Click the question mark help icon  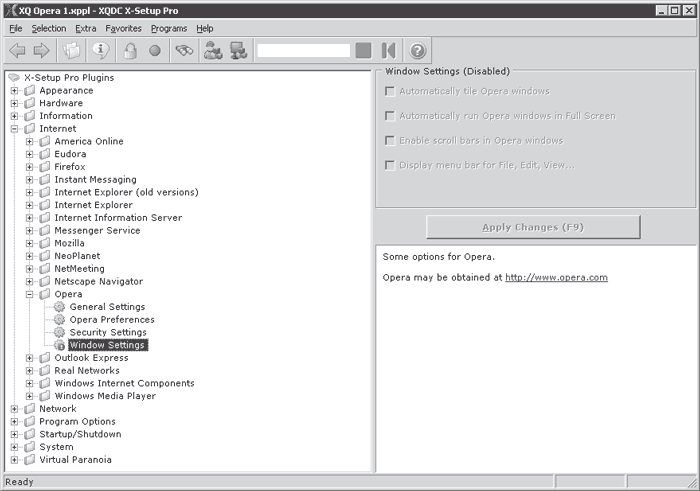(418, 50)
